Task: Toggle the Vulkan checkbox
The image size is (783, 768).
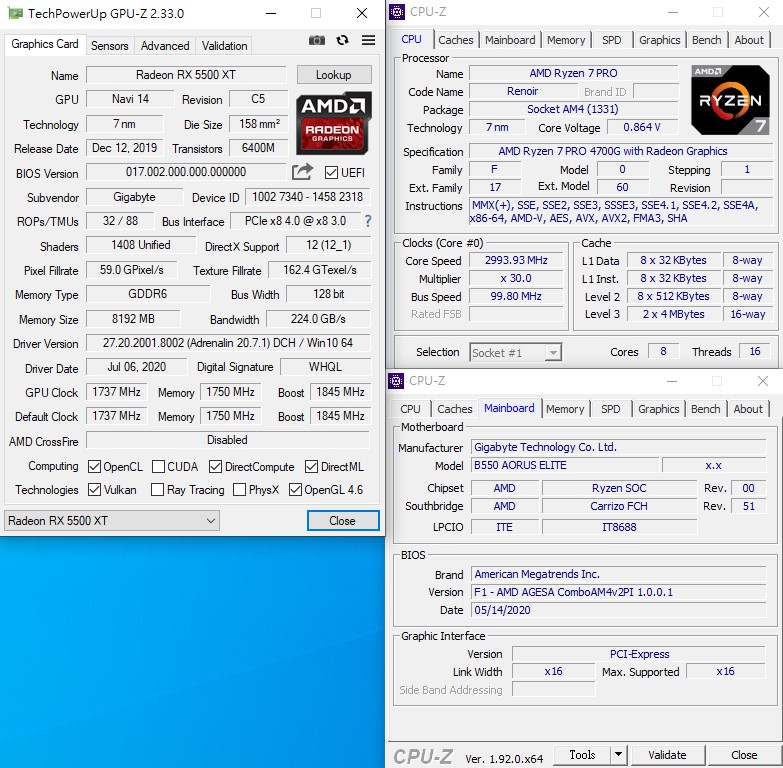Action: (94, 489)
